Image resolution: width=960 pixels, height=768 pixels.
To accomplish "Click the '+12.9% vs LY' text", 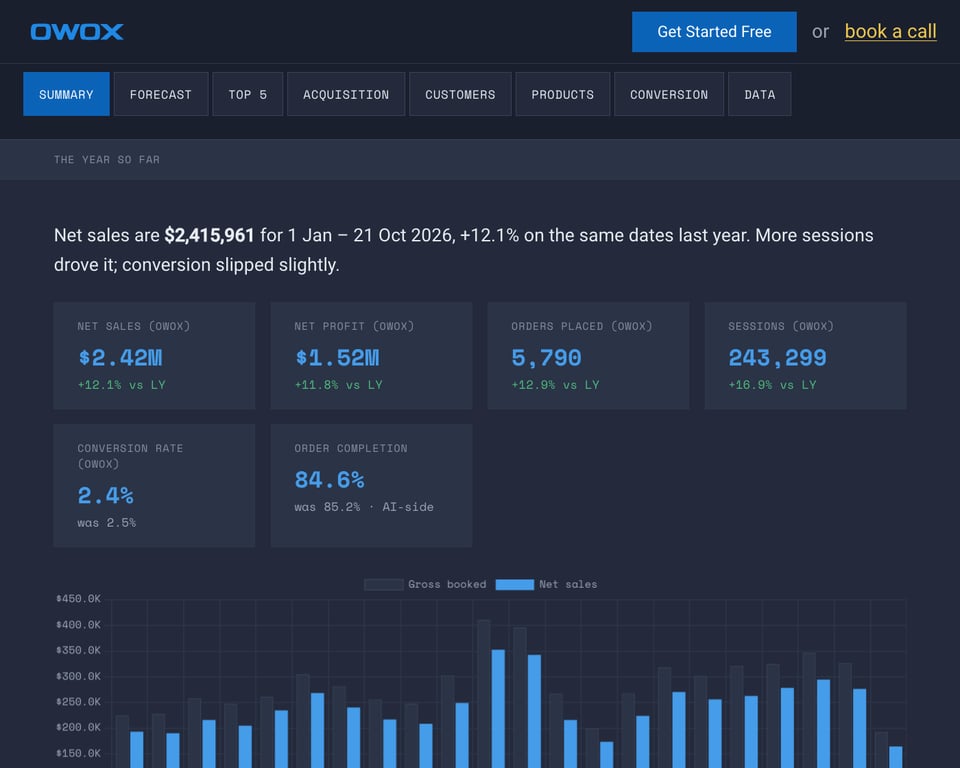I will click(x=555, y=385).
